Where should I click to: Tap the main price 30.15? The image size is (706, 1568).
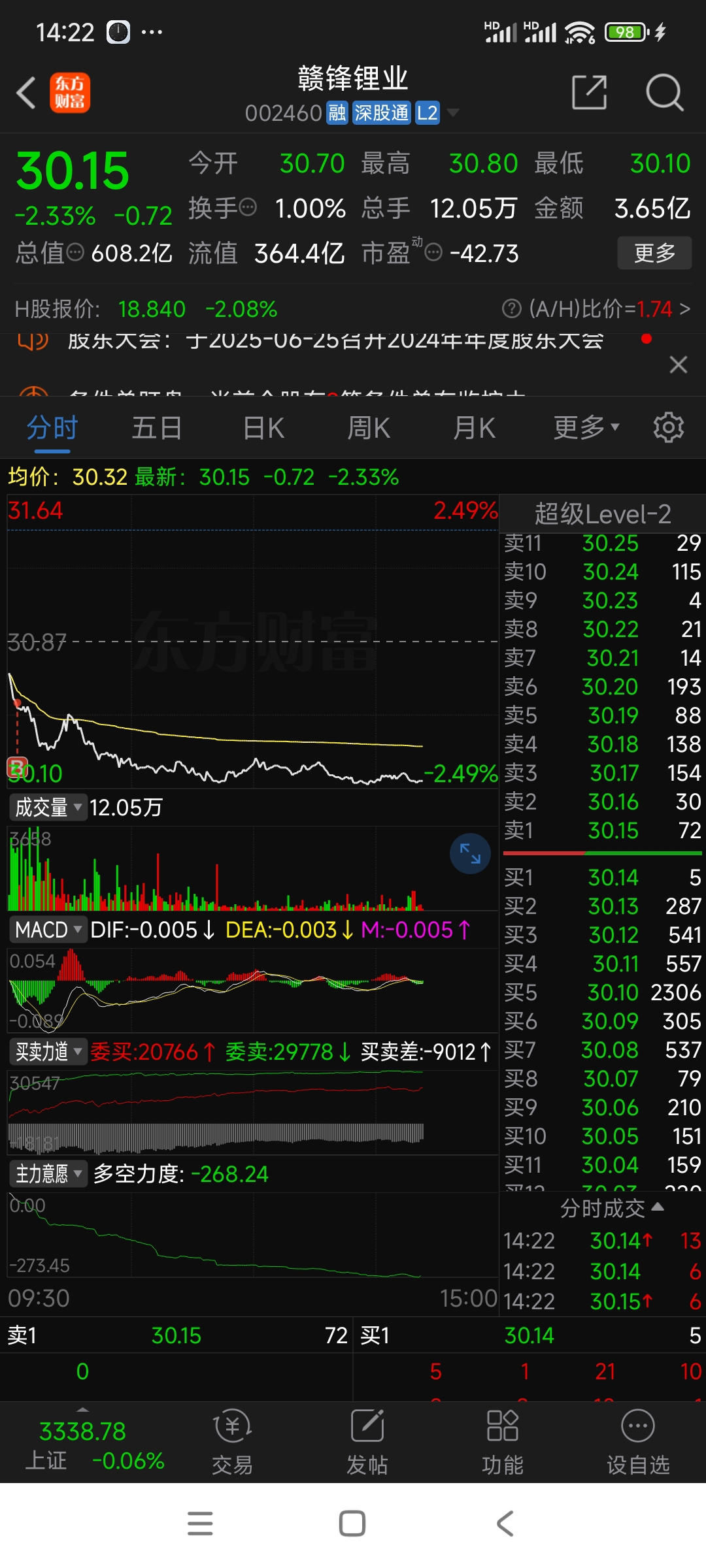point(73,171)
